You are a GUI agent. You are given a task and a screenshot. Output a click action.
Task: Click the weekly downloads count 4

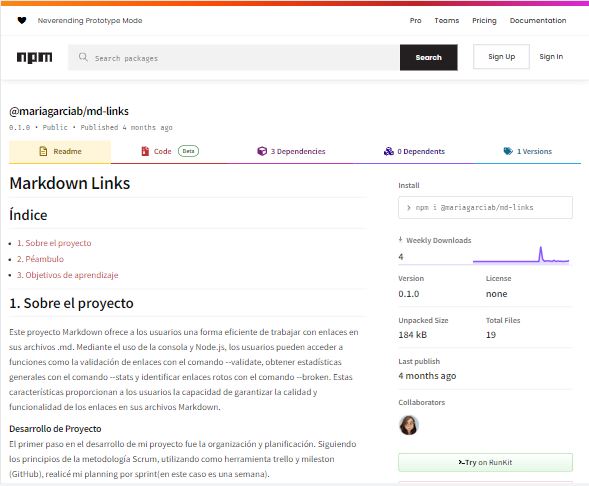tap(401, 257)
